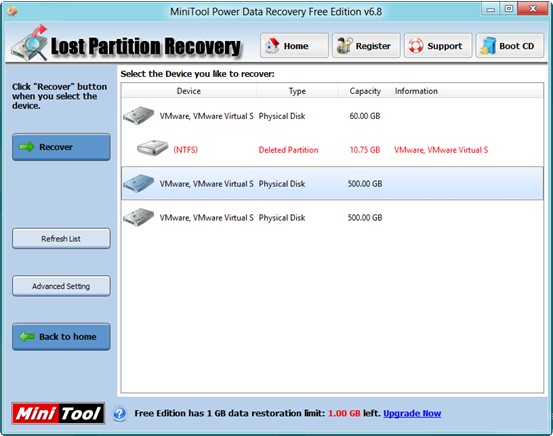
Task: Open the Support button
Action: pyautogui.click(x=438, y=46)
